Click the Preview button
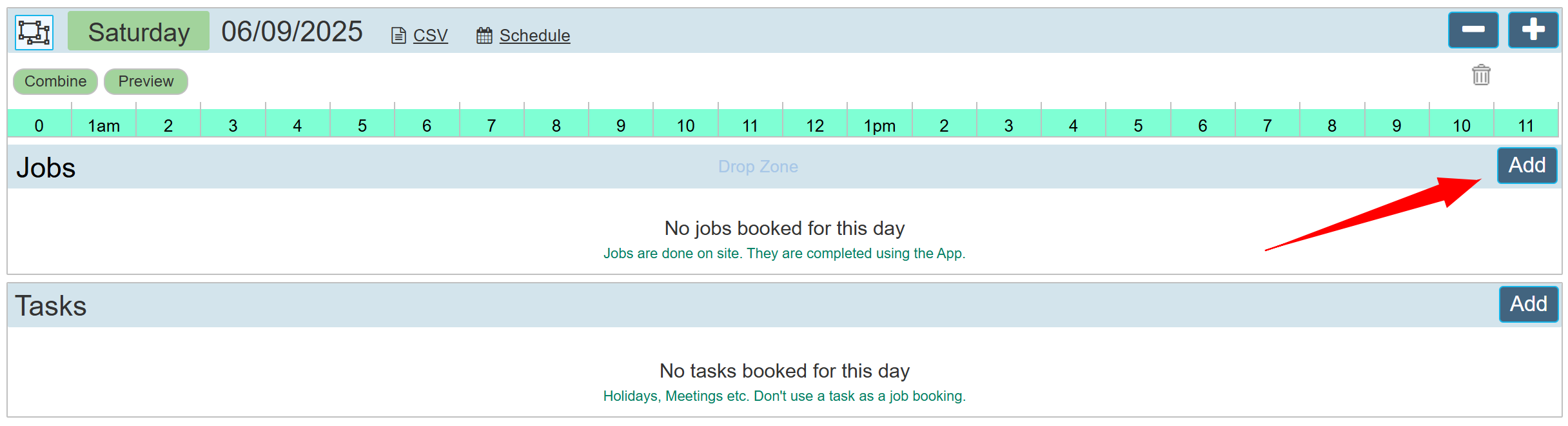 point(146,81)
